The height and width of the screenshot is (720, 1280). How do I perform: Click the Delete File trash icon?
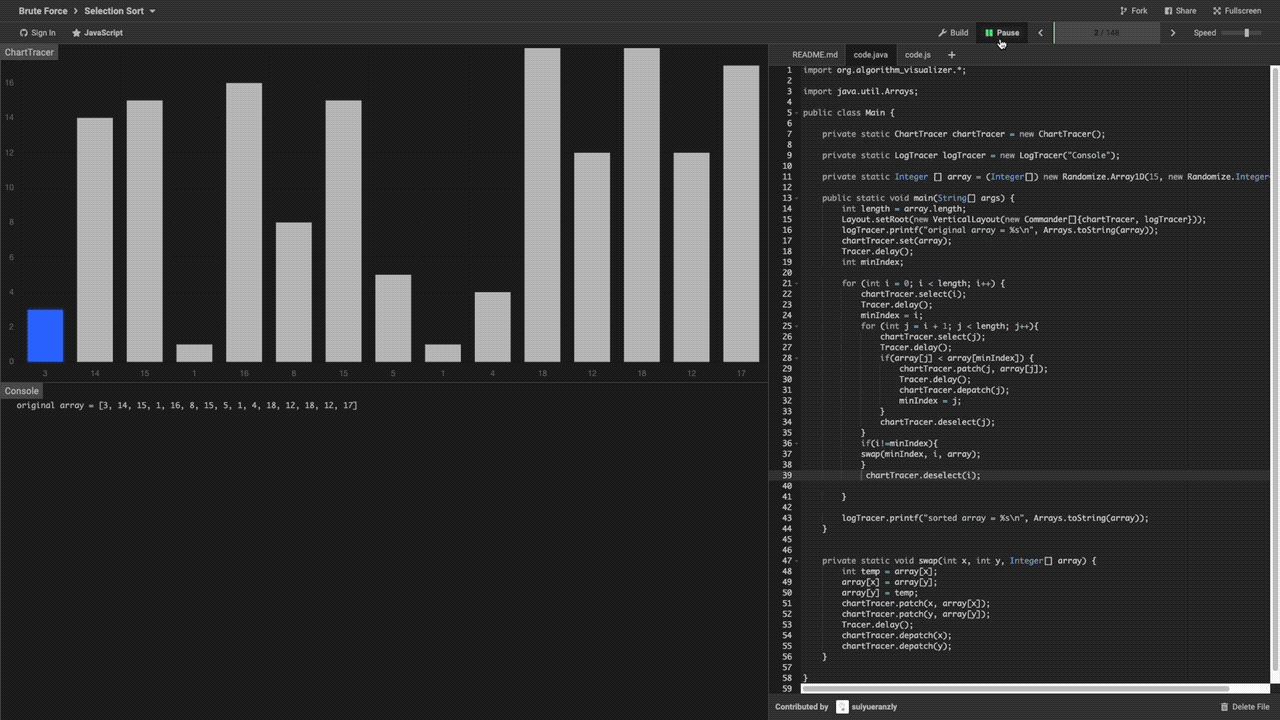[1225, 707]
